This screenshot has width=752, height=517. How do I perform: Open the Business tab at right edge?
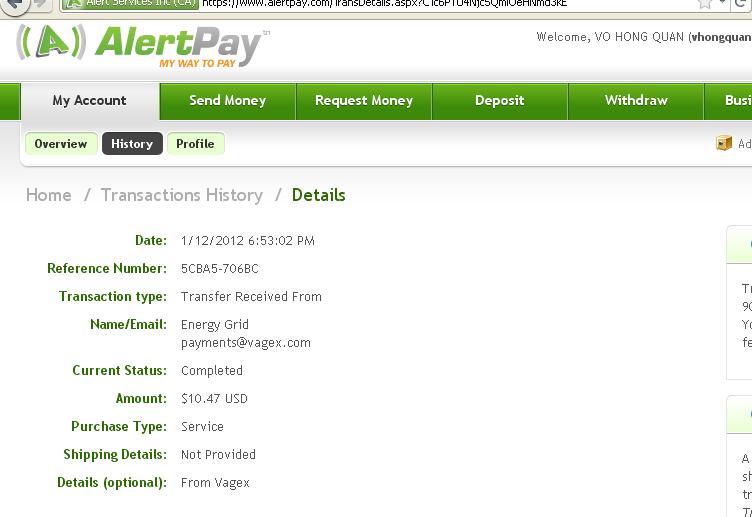(x=728, y=101)
